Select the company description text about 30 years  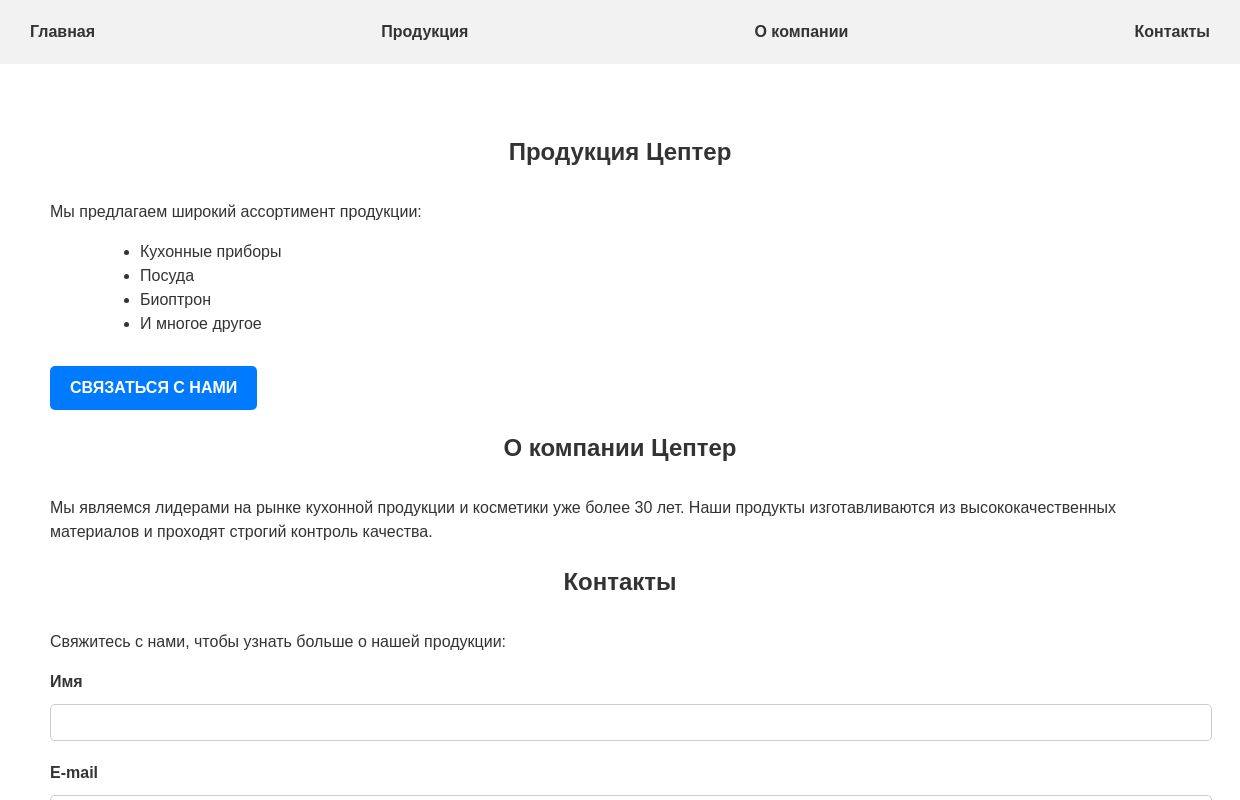click(583, 519)
